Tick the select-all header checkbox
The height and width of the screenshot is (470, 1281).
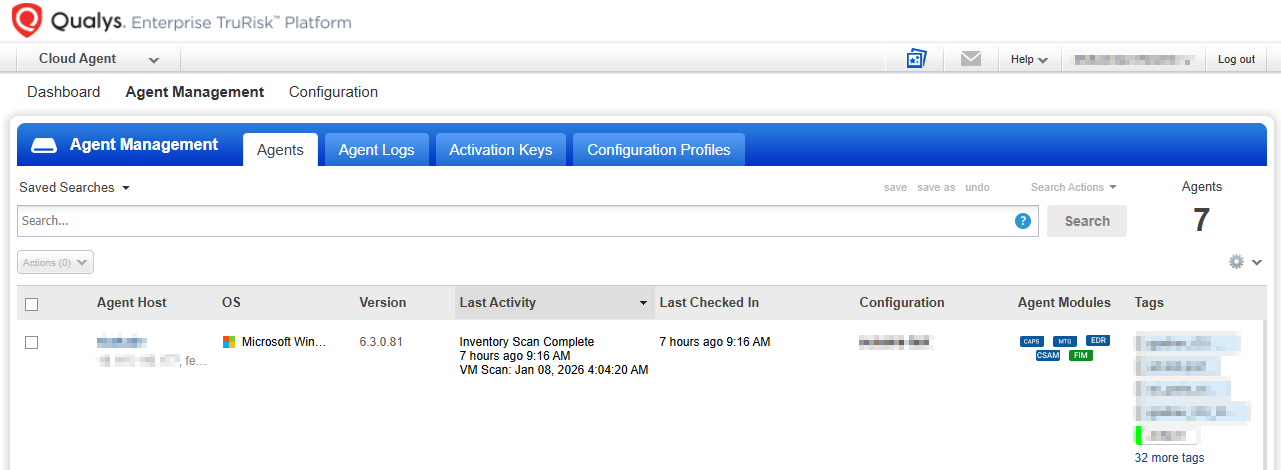pyautogui.click(x=31, y=304)
